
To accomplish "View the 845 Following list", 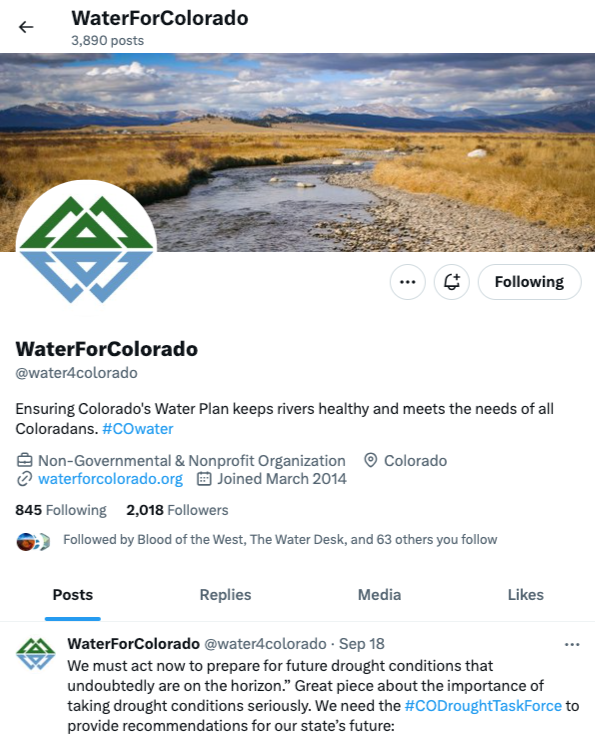I will tap(61, 510).
